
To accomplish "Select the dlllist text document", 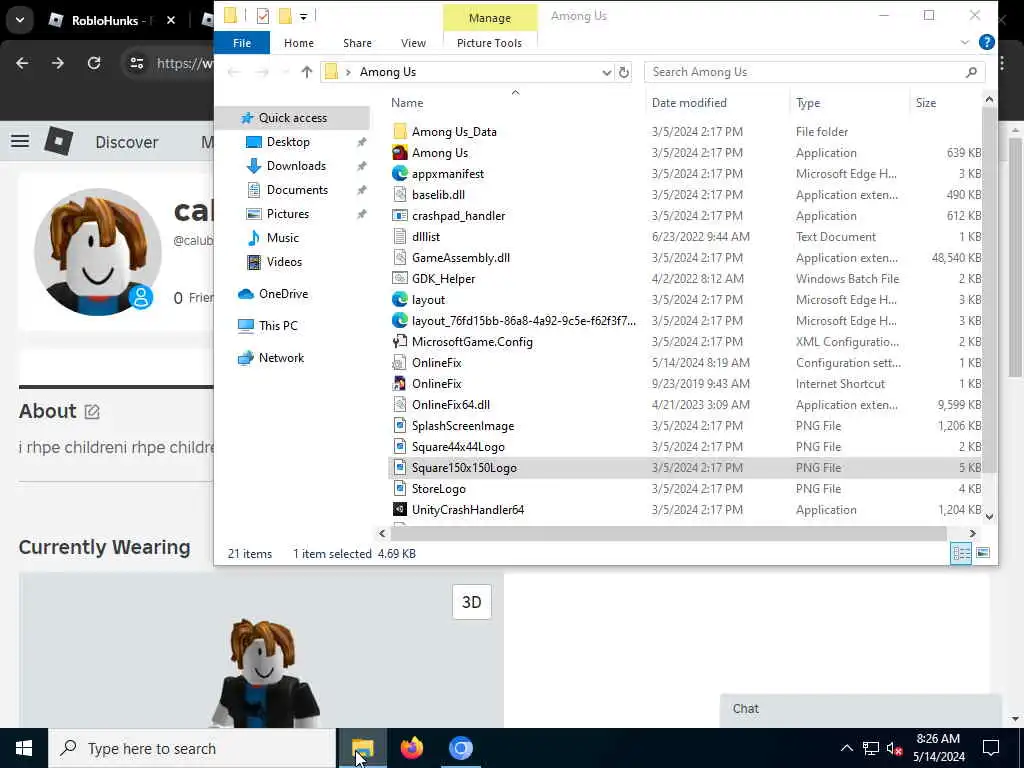I will 426,236.
